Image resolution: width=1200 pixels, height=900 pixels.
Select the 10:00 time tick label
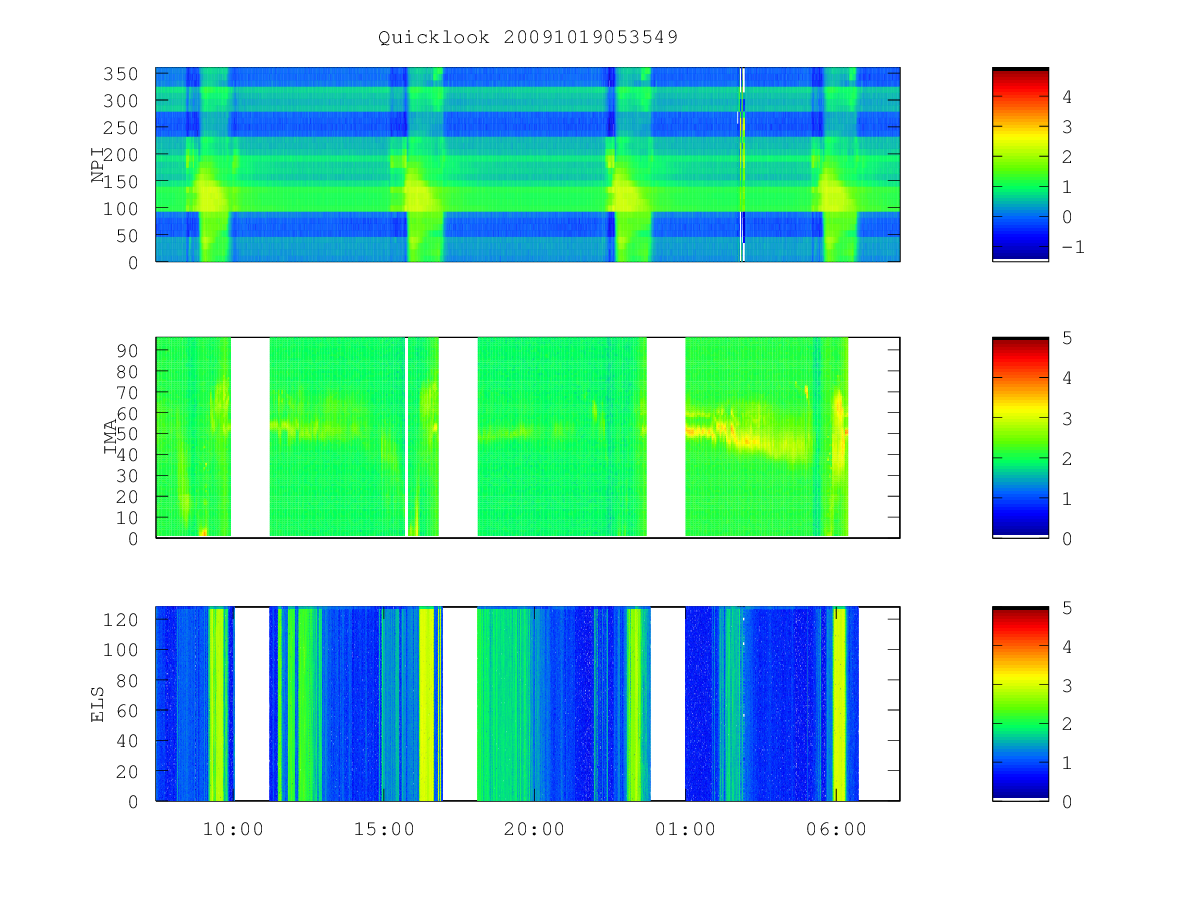(x=233, y=829)
